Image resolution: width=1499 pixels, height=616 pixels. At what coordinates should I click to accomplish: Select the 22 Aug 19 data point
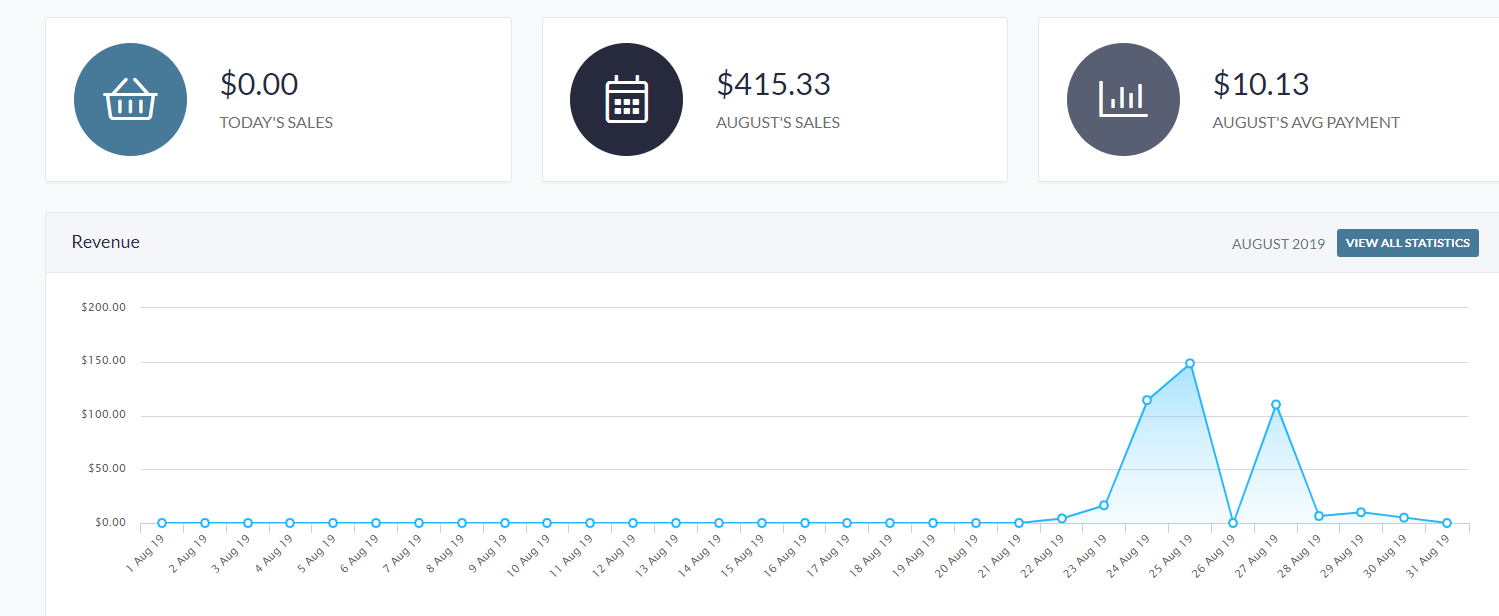click(x=1061, y=518)
